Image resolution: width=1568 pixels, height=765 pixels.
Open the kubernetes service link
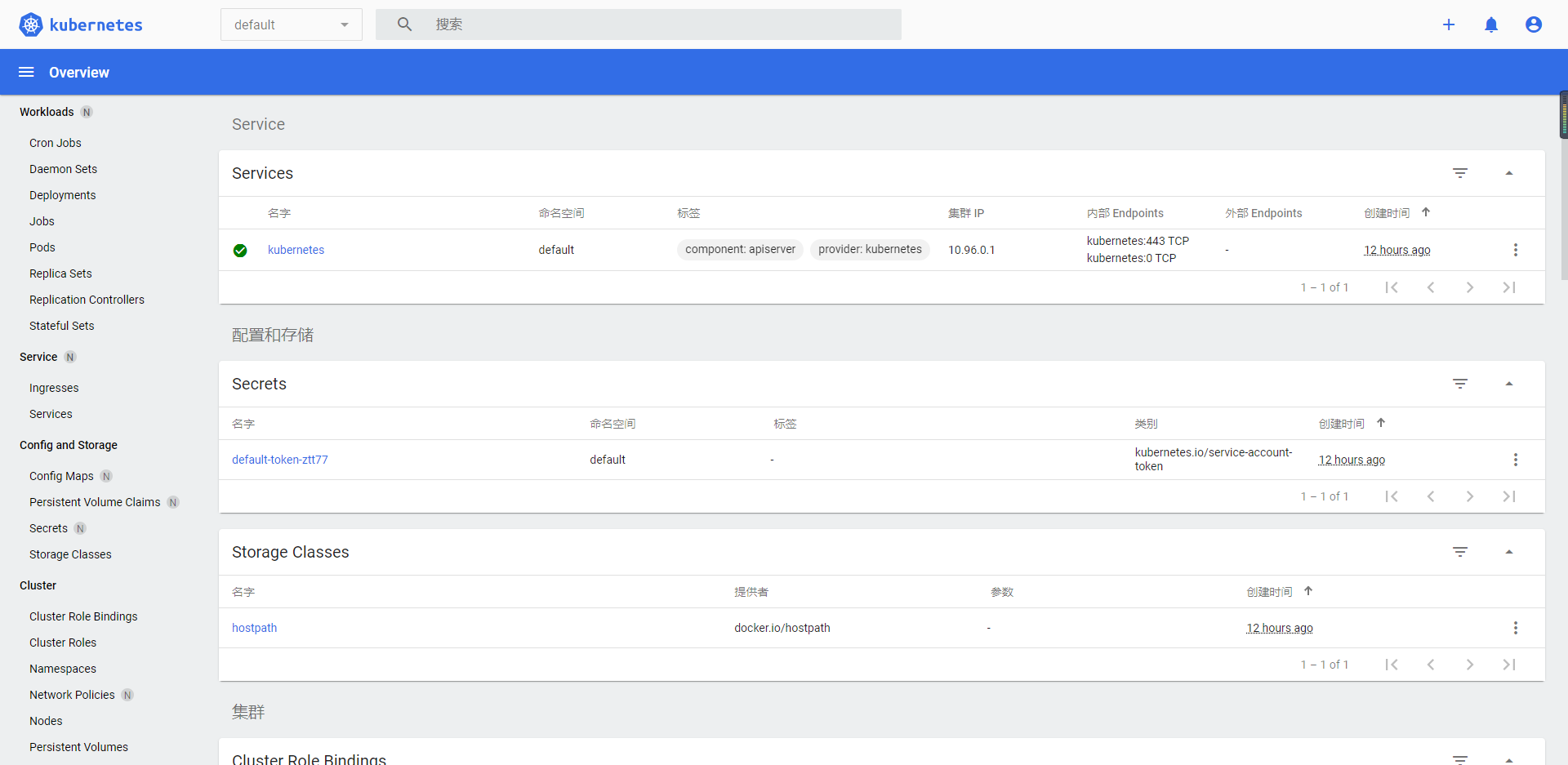(x=296, y=250)
